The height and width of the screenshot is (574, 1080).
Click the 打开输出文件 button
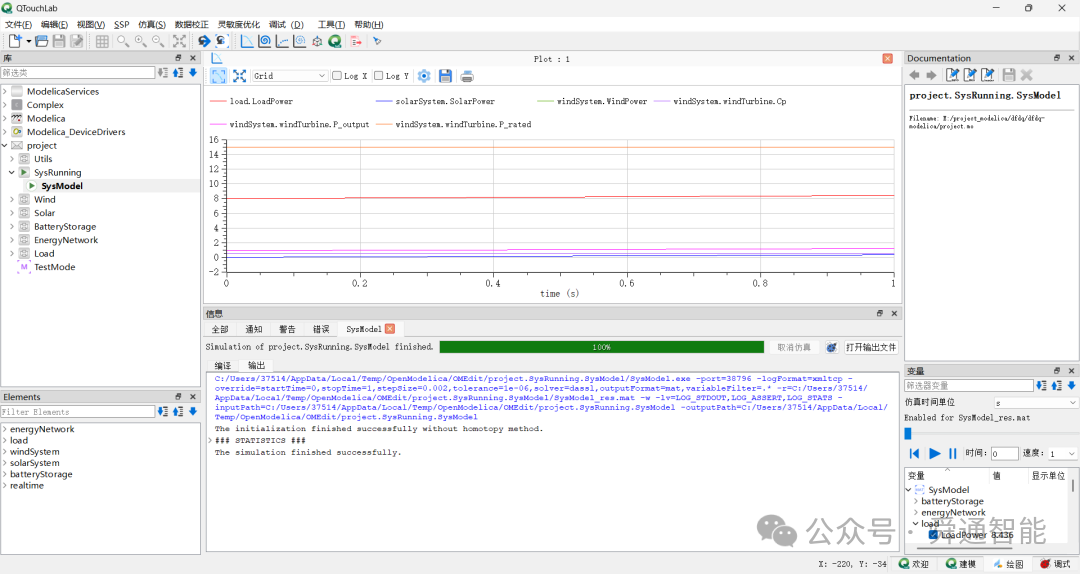click(x=871, y=347)
